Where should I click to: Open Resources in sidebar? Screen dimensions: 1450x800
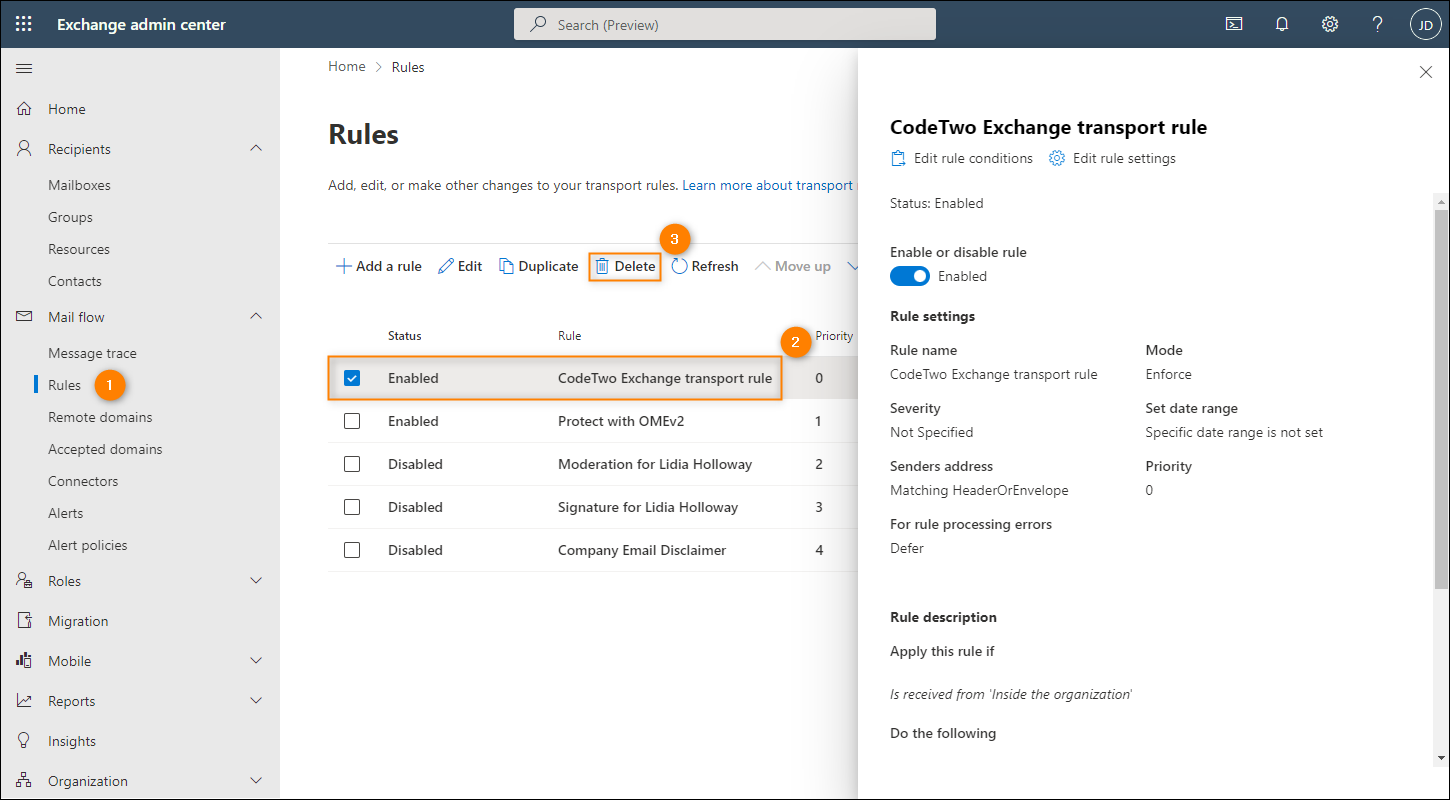tap(79, 249)
